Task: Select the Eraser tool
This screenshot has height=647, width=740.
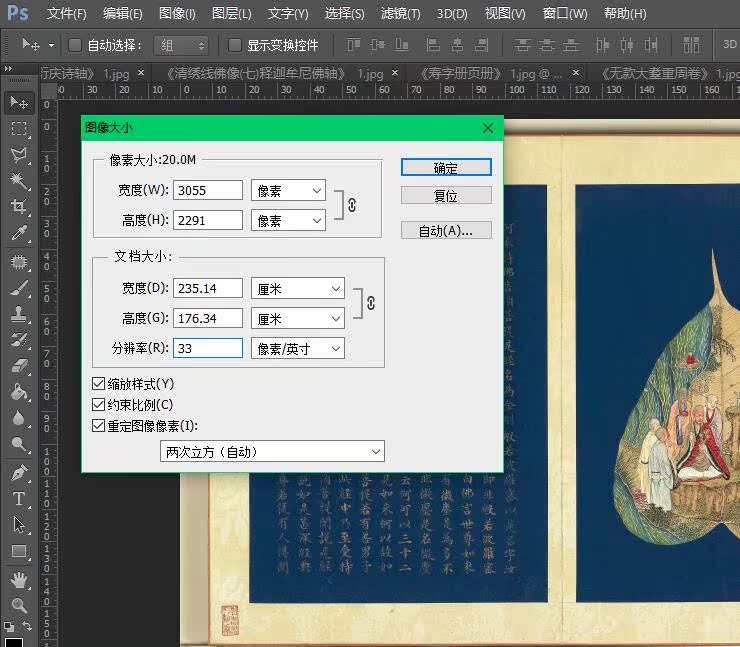Action: point(19,366)
